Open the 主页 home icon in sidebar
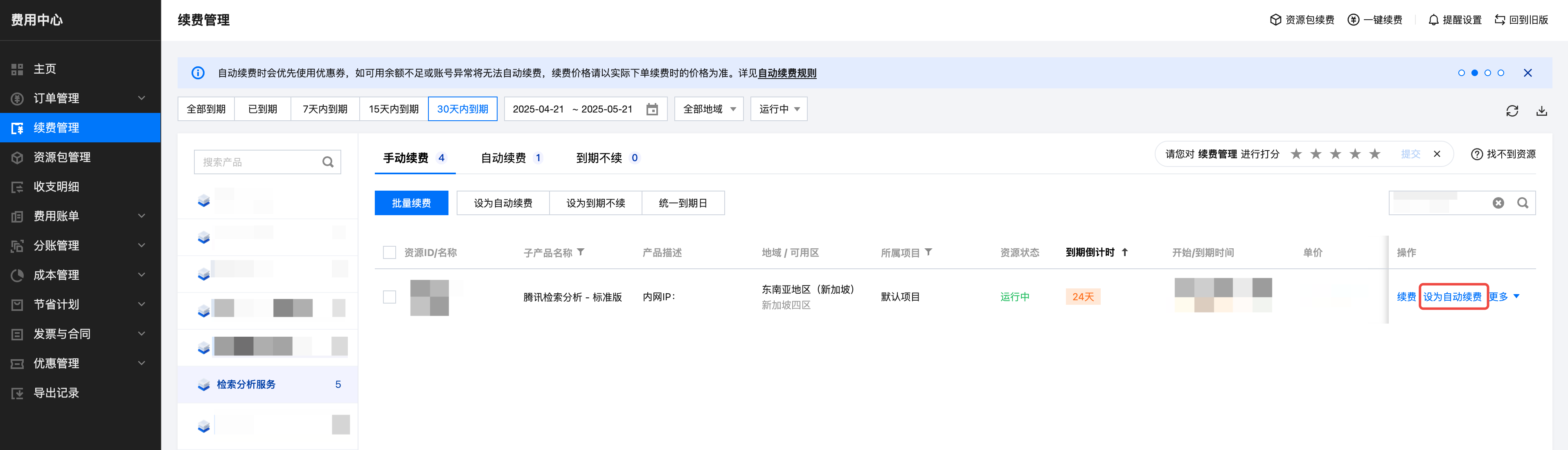The image size is (1568, 450). click(17, 70)
